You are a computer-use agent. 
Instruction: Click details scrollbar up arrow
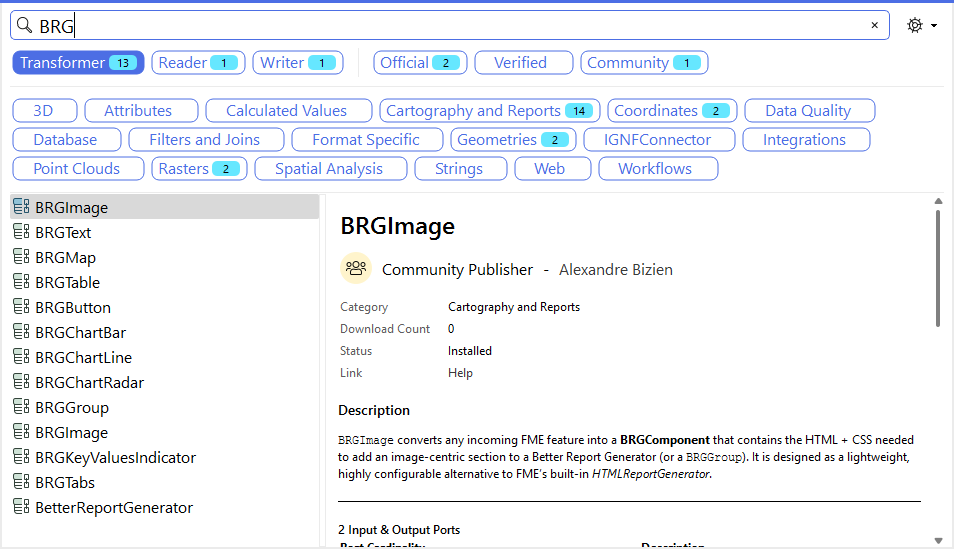938,201
